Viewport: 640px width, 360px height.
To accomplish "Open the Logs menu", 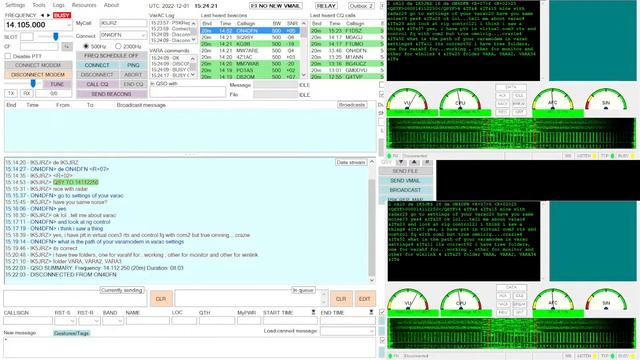I will [59, 5].
